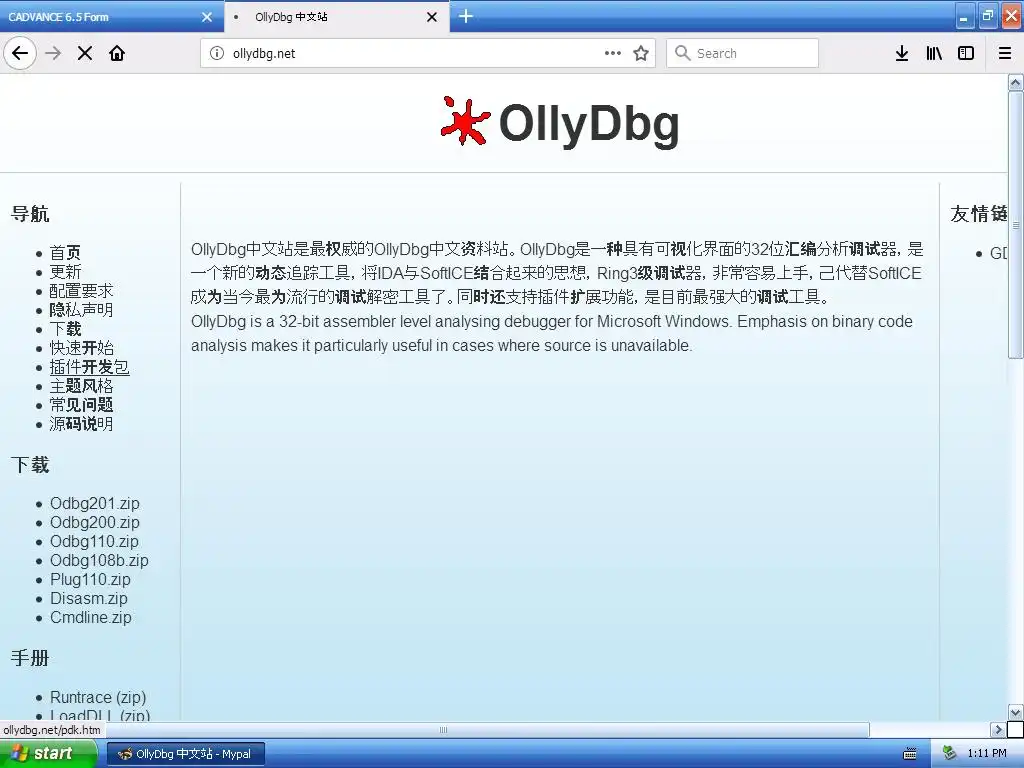1024x768 pixels.
Task: Click the 导航 heading
Action: point(30,214)
